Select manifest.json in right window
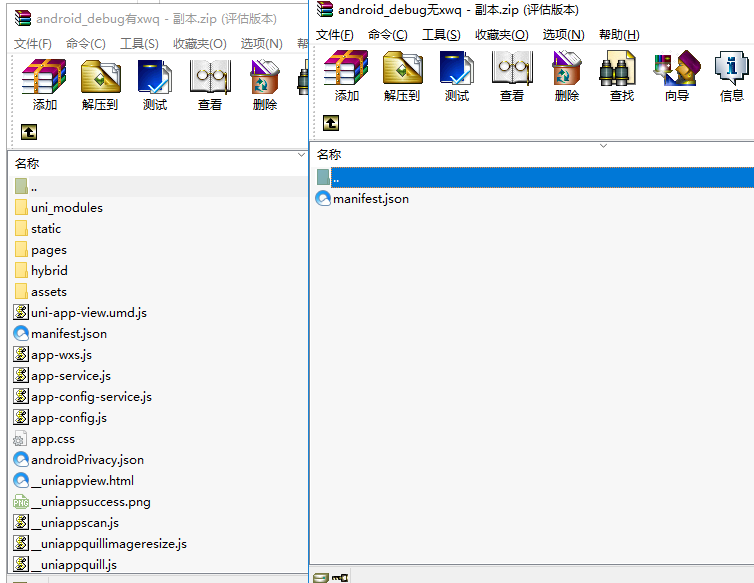Viewport: 754px width, 583px height. click(x=370, y=199)
